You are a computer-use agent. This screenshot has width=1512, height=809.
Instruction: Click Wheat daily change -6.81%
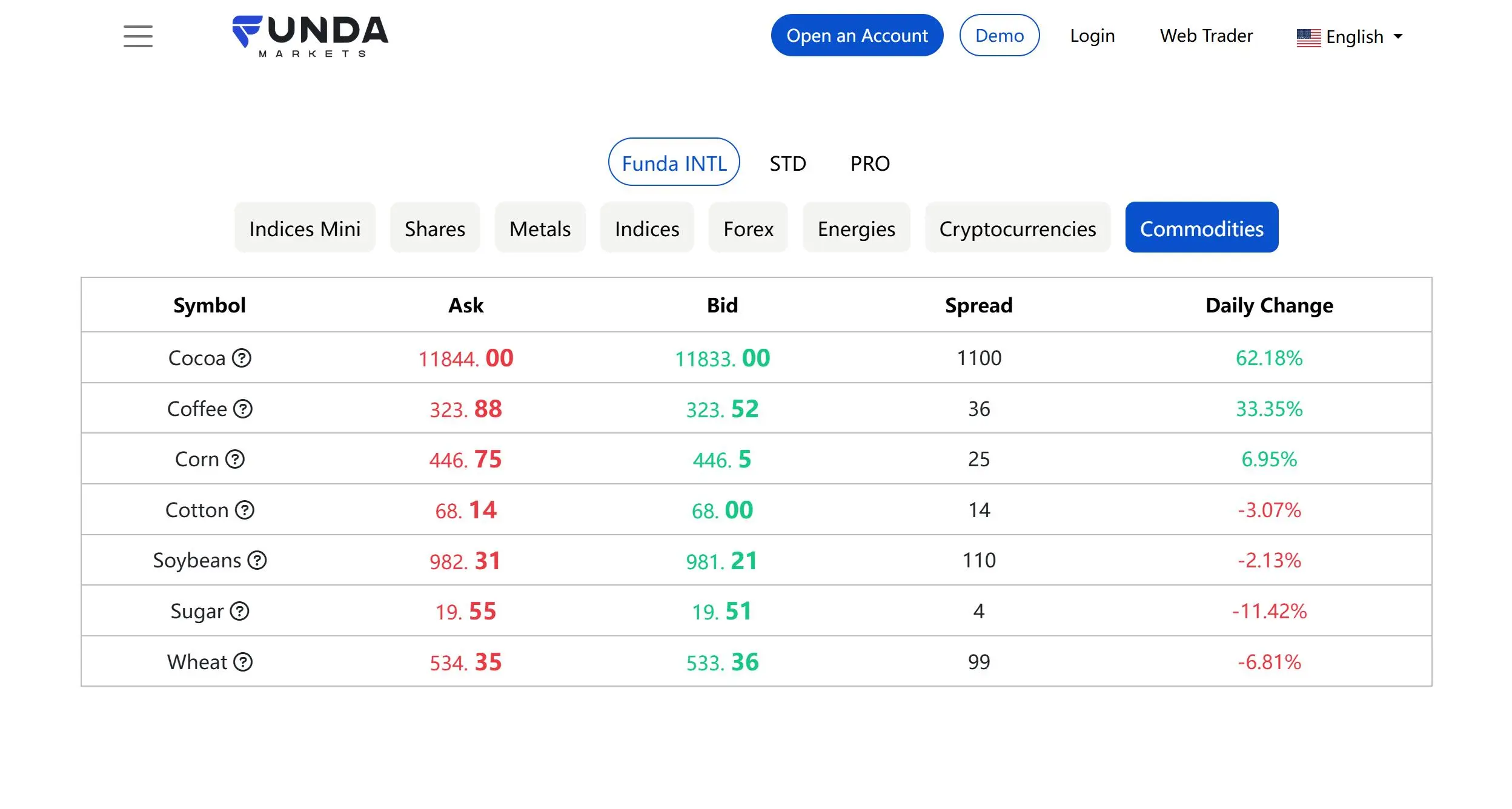[1269, 662]
